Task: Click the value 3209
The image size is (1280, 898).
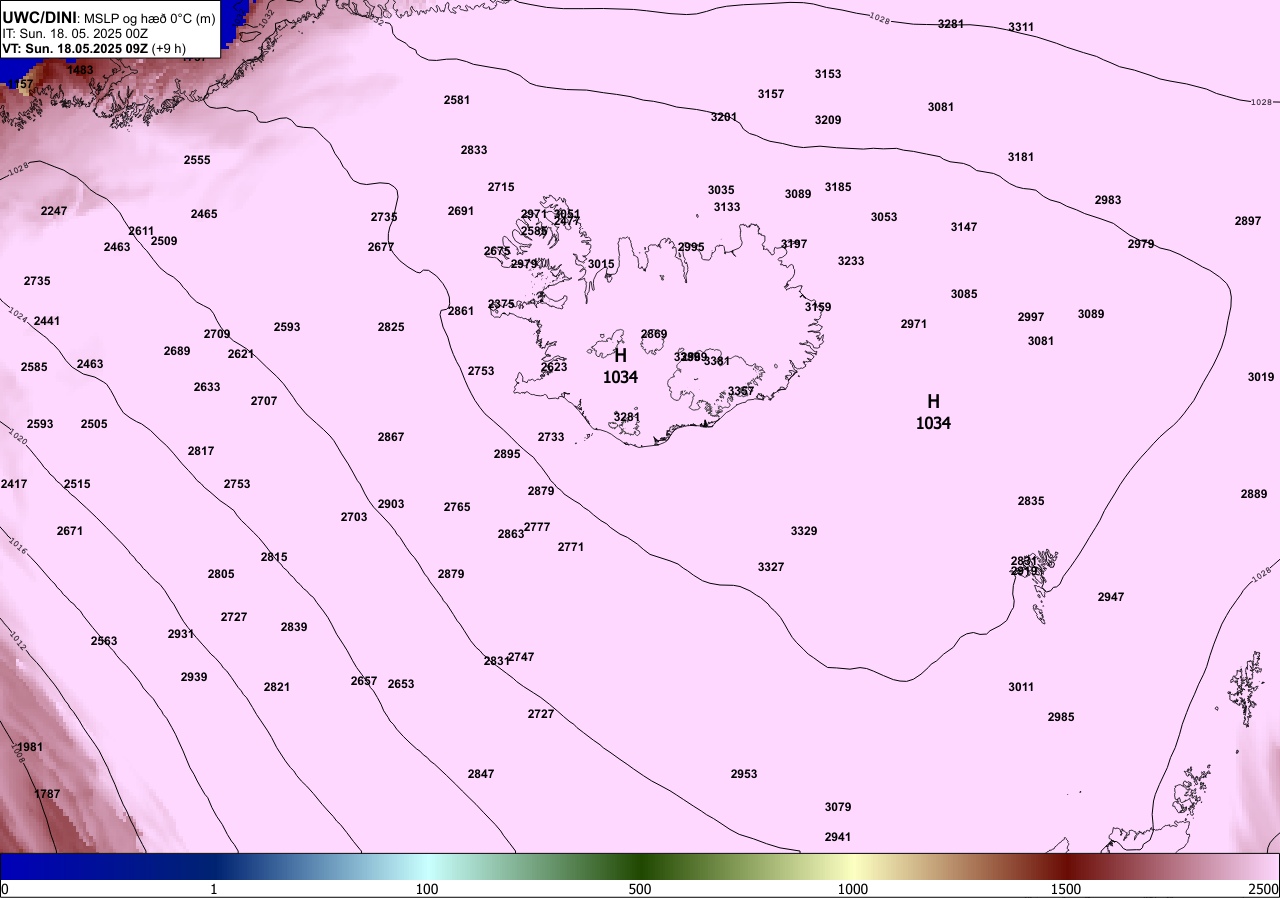Action: [828, 120]
